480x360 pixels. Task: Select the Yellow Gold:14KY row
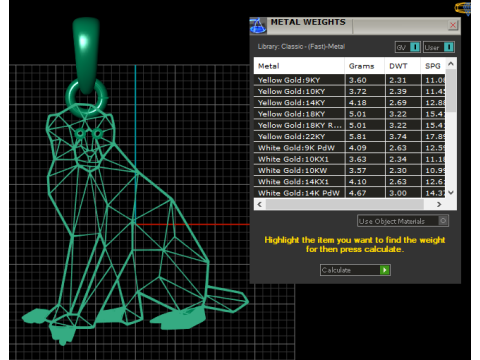click(x=350, y=103)
